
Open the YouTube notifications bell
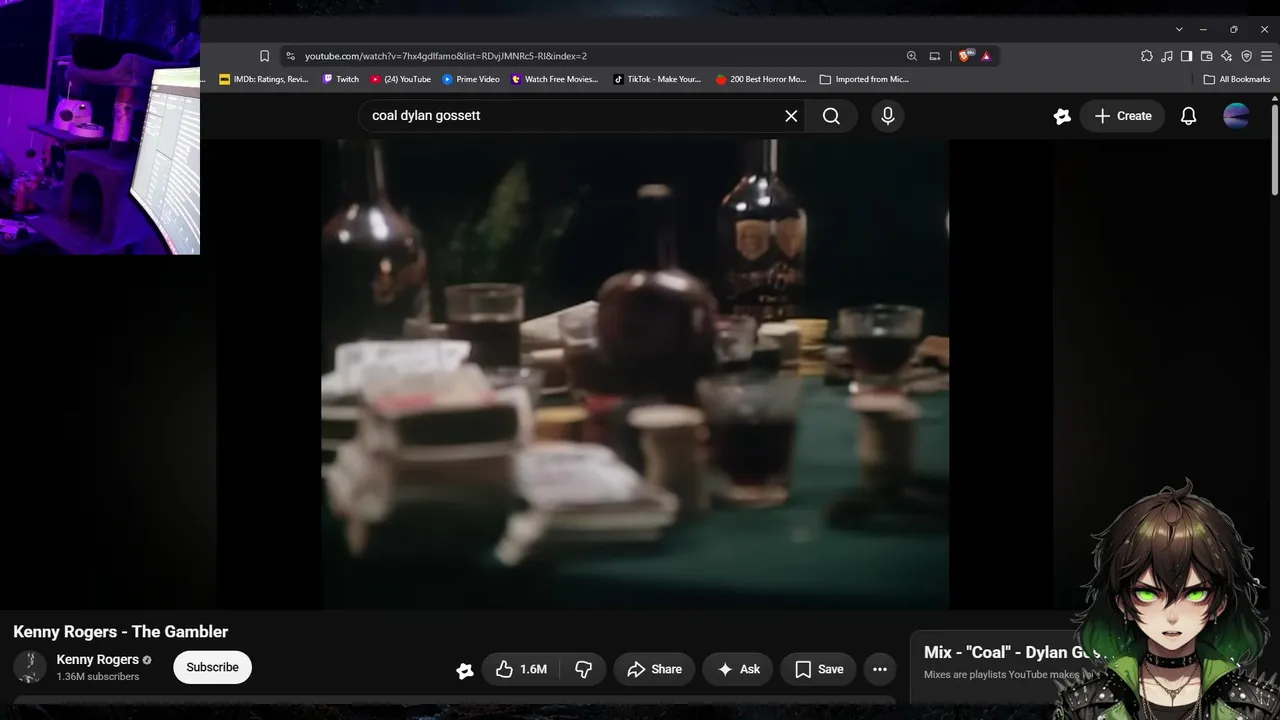tap(1188, 116)
